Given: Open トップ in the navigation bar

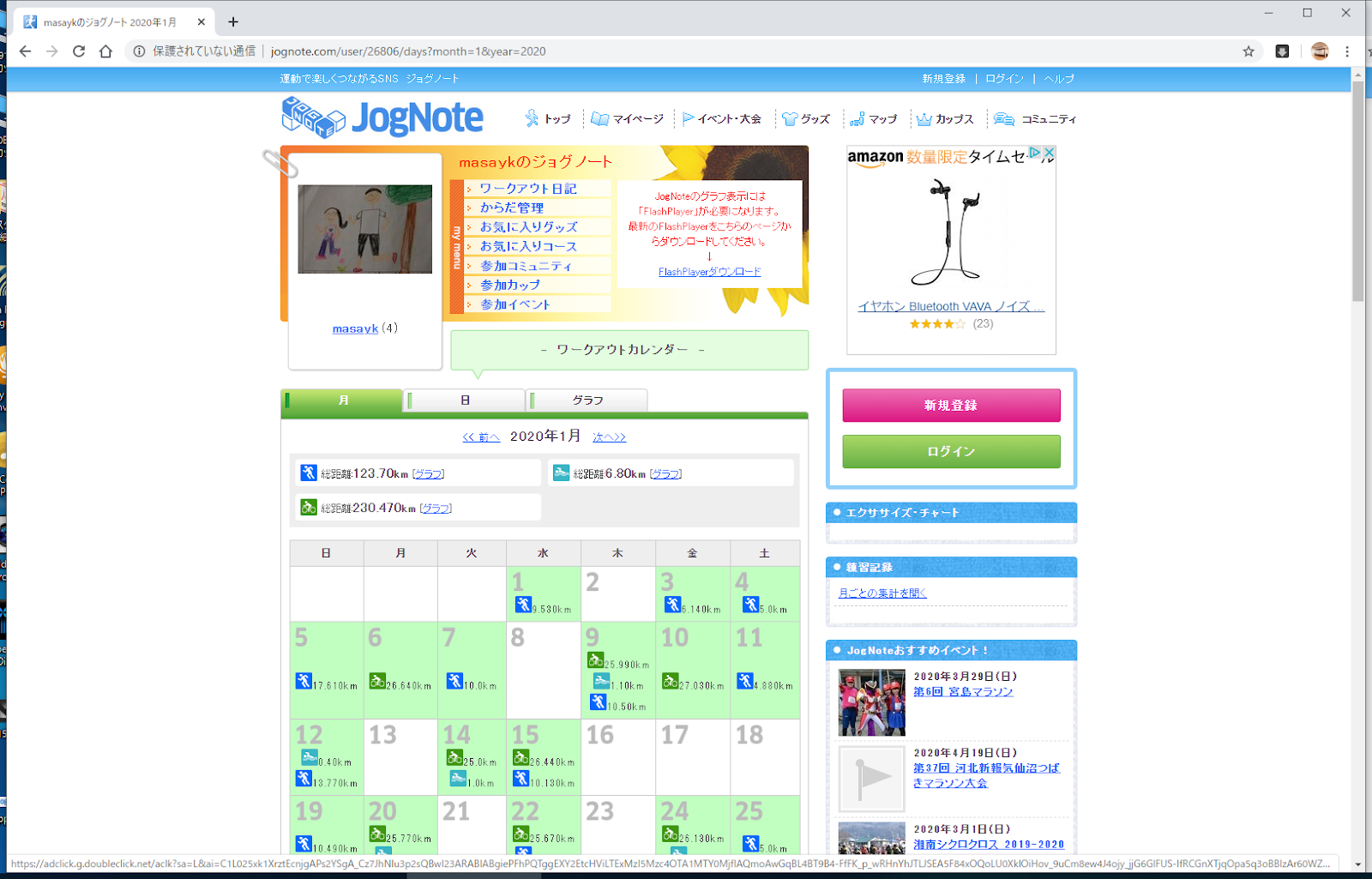Looking at the screenshot, I should tap(549, 119).
